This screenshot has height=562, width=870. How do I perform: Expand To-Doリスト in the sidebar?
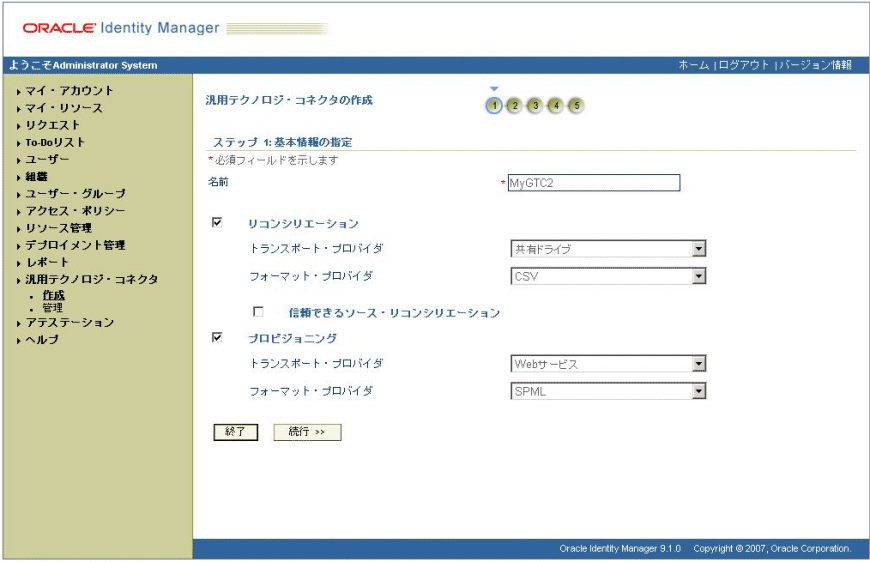click(55, 142)
